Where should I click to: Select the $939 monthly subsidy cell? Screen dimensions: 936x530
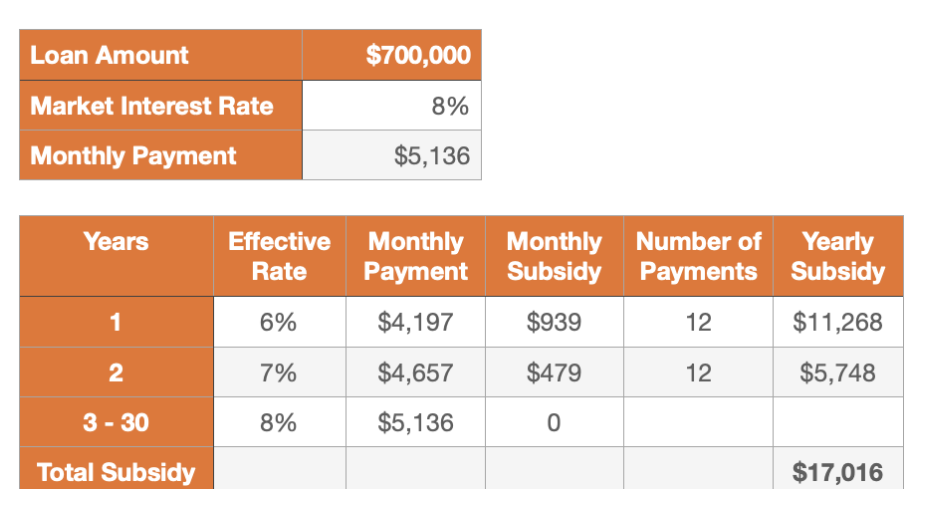pyautogui.click(x=554, y=322)
